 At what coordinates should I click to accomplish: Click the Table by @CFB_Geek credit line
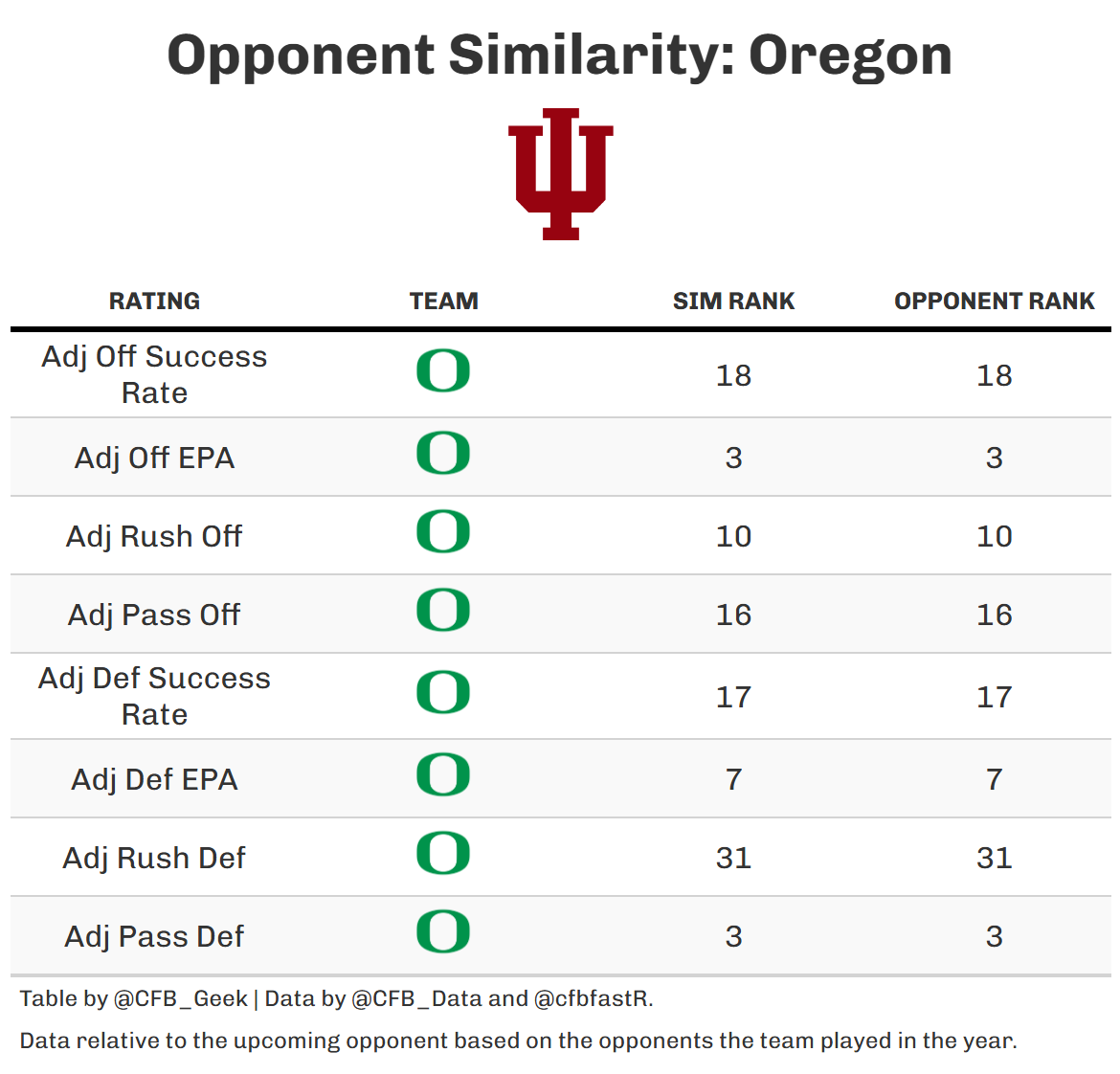[x=336, y=998]
